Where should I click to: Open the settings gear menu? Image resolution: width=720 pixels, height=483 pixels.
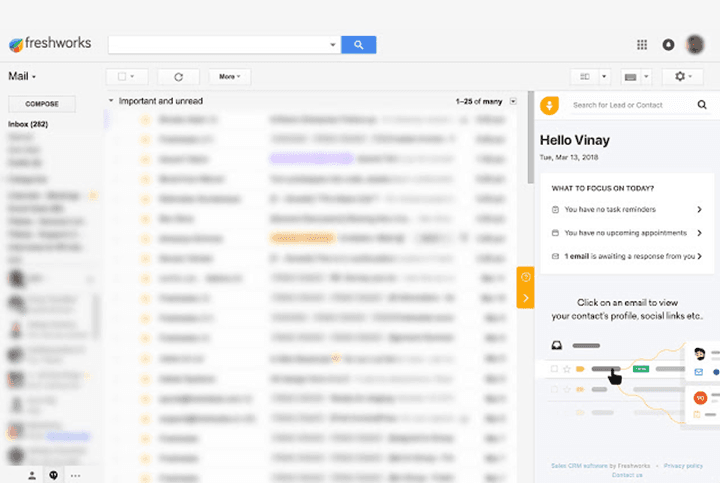(683, 76)
